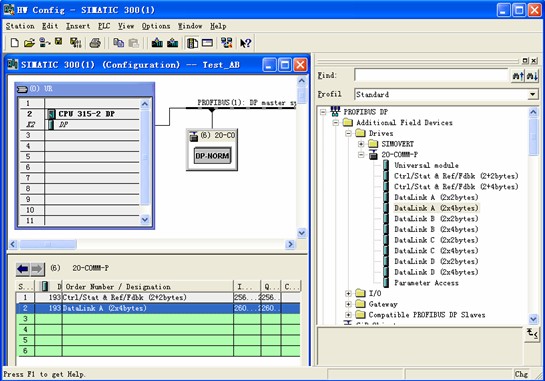545x381 pixels.
Task: Open the PLC menu
Action: (104, 26)
